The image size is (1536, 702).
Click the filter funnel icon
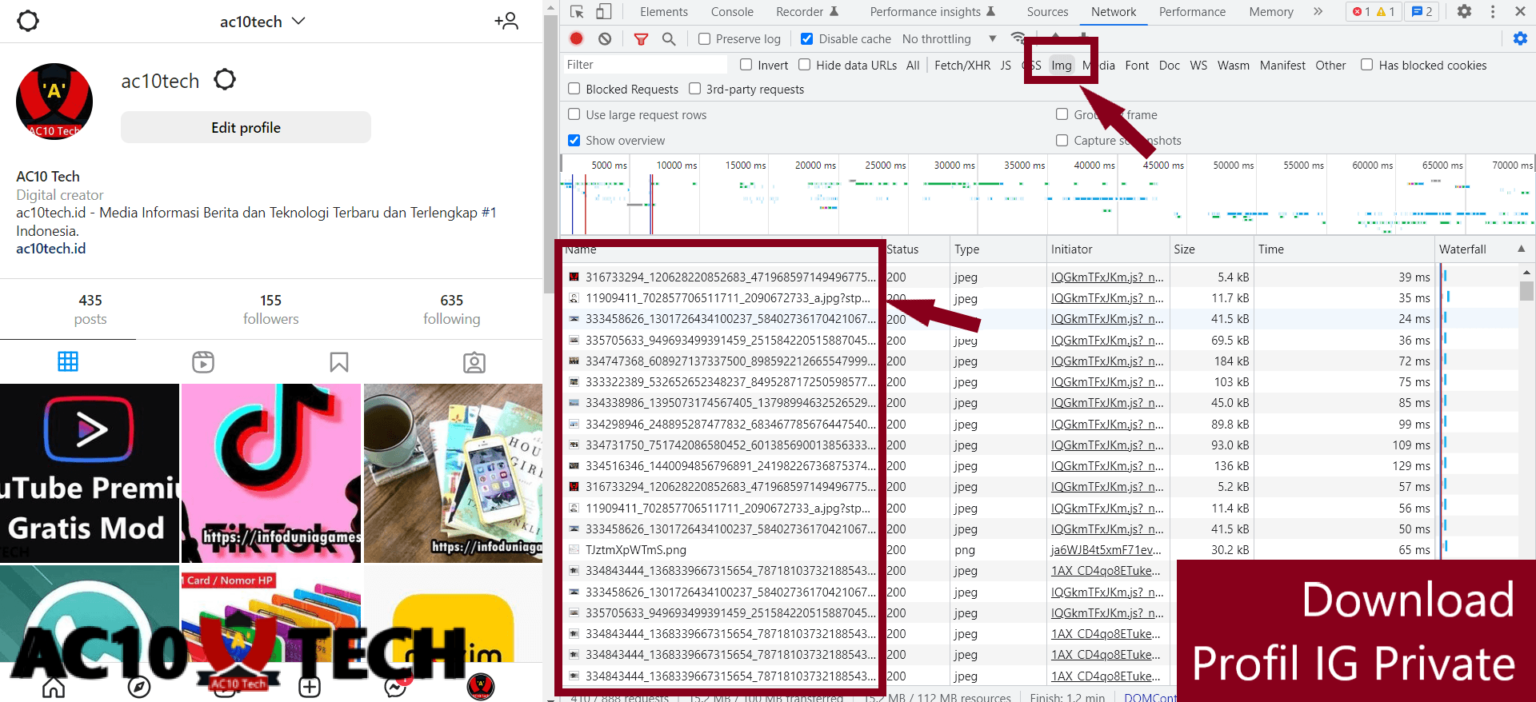pos(641,38)
